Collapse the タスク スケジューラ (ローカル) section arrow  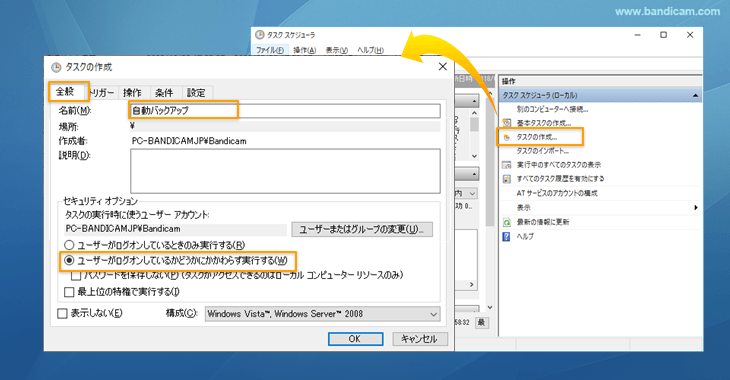point(695,95)
